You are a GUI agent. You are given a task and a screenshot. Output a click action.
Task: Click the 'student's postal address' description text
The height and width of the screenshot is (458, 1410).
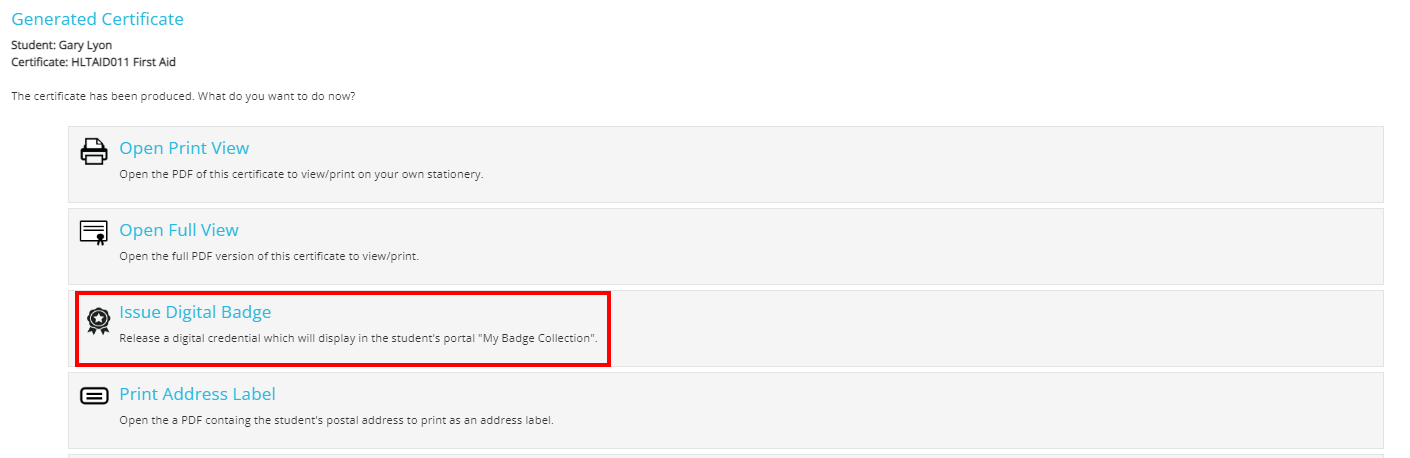click(x=336, y=420)
